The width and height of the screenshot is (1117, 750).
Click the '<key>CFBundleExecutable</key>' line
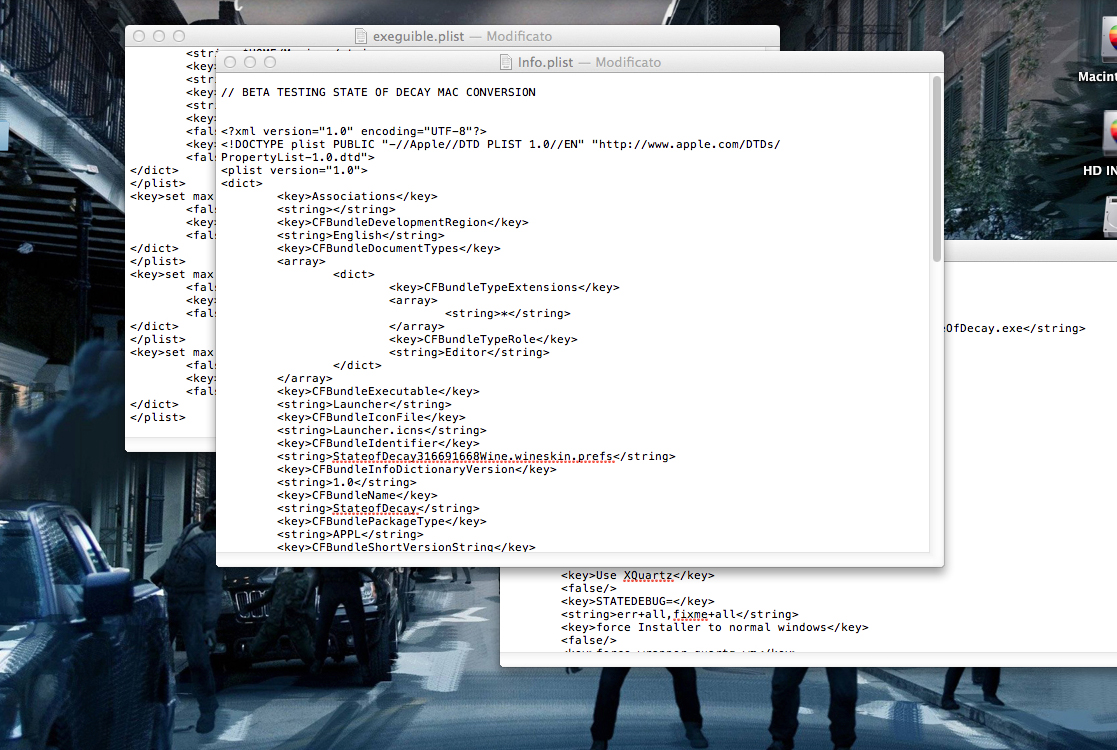[x=378, y=392]
